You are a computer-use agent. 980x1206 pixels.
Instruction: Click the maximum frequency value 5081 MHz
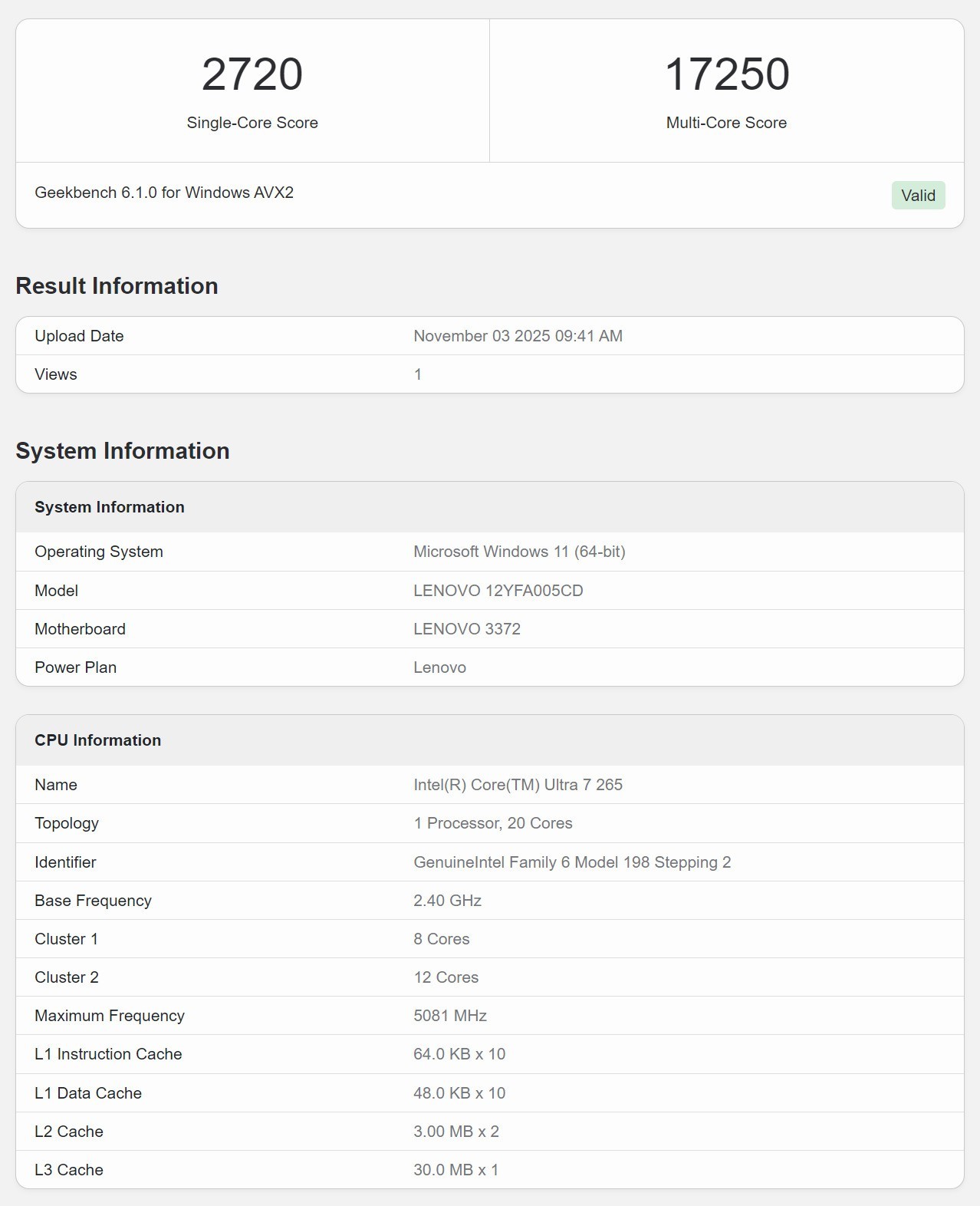450,1016
